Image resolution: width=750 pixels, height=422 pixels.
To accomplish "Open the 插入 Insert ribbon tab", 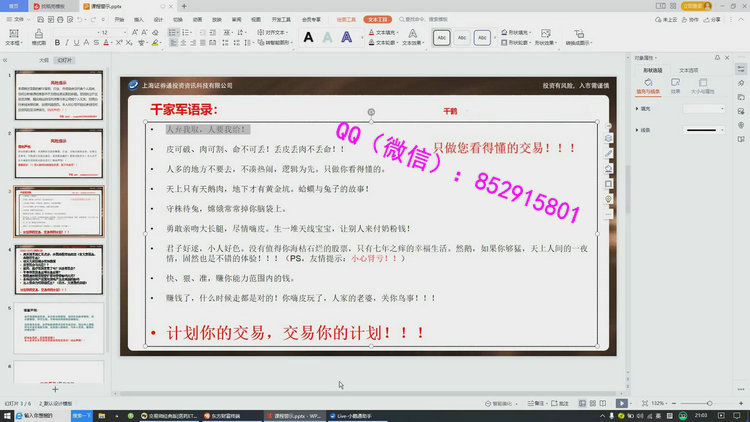I will pos(139,18).
